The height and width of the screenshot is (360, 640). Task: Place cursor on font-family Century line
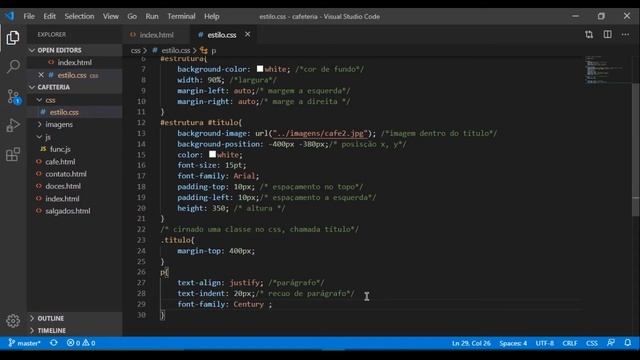224,304
